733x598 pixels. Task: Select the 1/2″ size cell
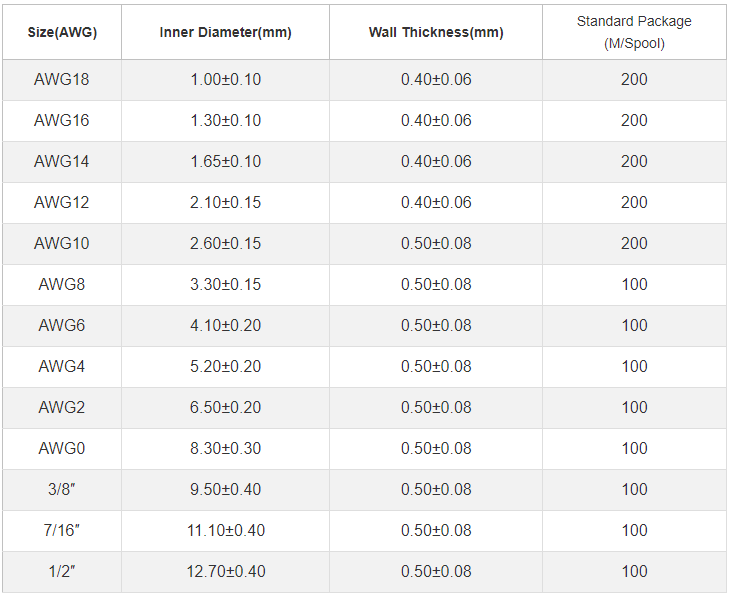tap(62, 571)
